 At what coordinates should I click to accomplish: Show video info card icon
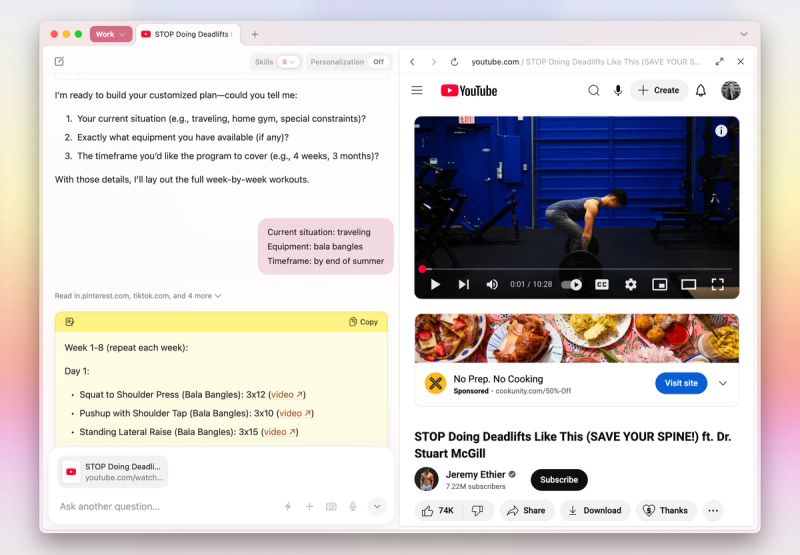pos(720,131)
